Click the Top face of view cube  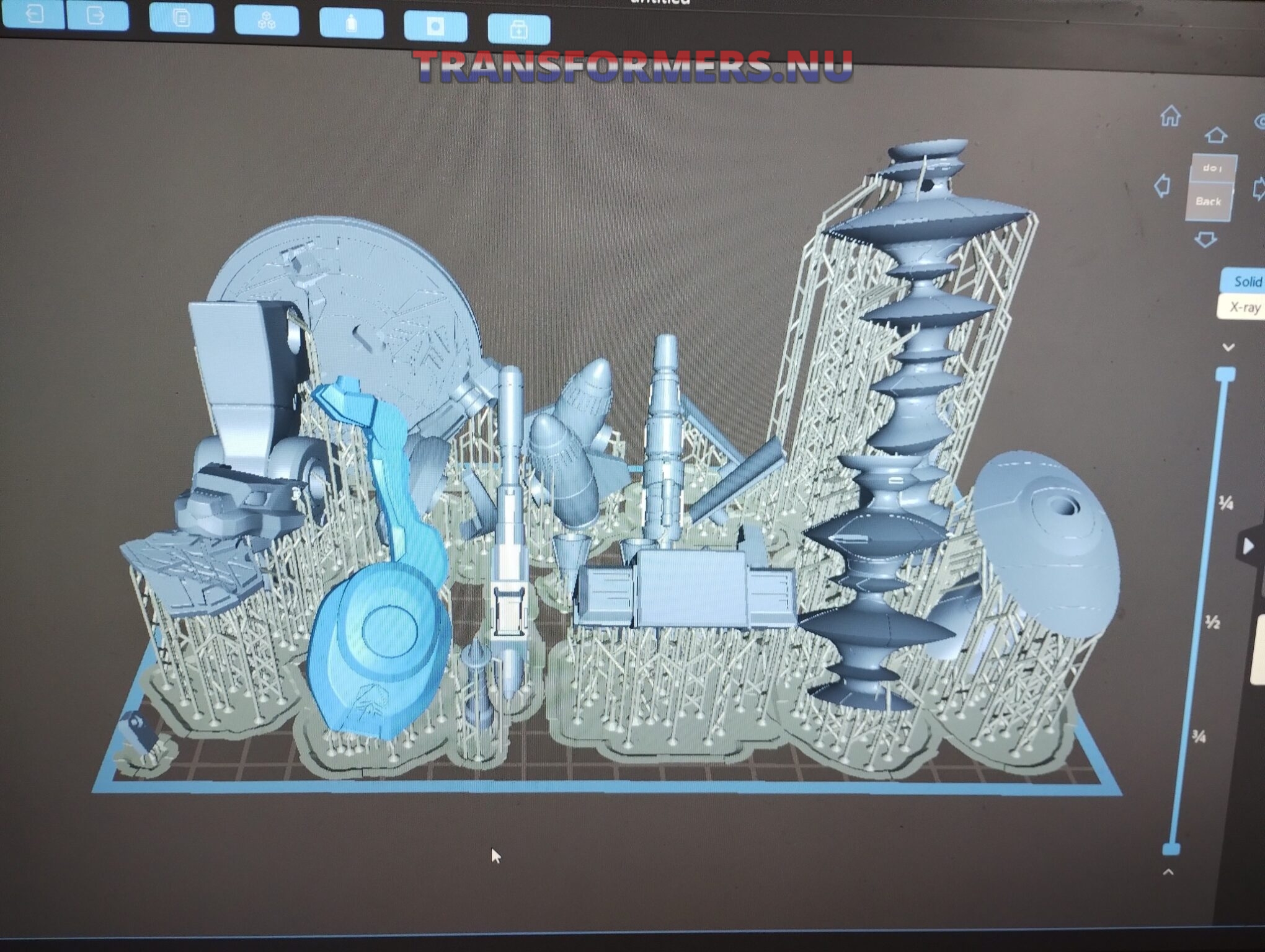[x=1212, y=167]
